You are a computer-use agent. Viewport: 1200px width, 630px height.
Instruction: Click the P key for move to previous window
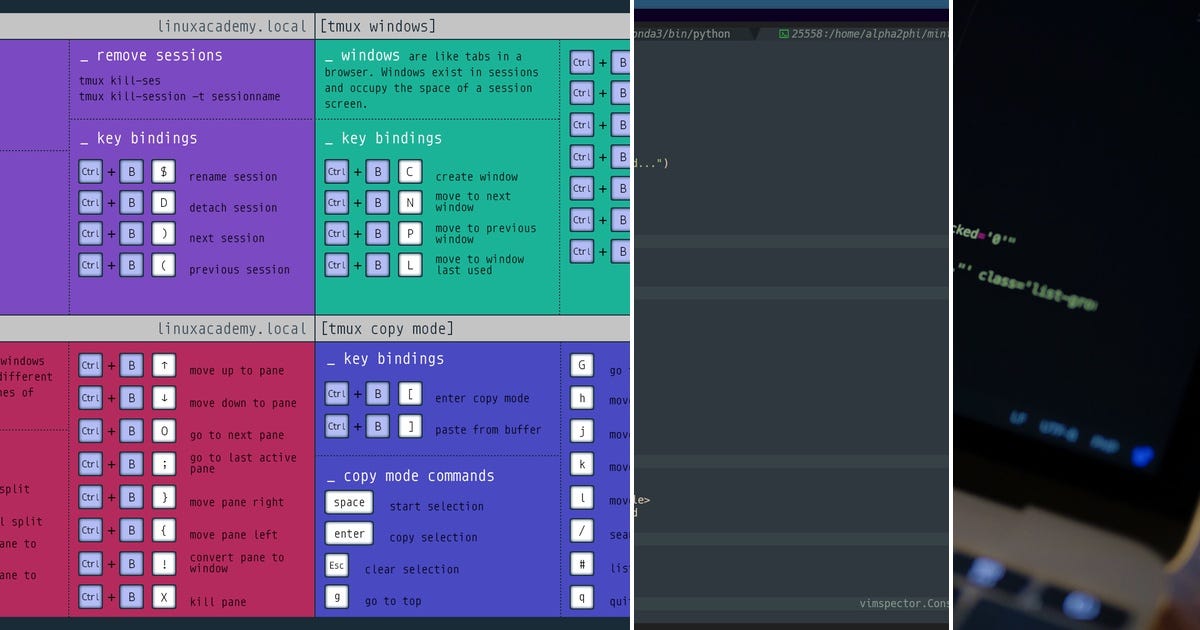410,233
